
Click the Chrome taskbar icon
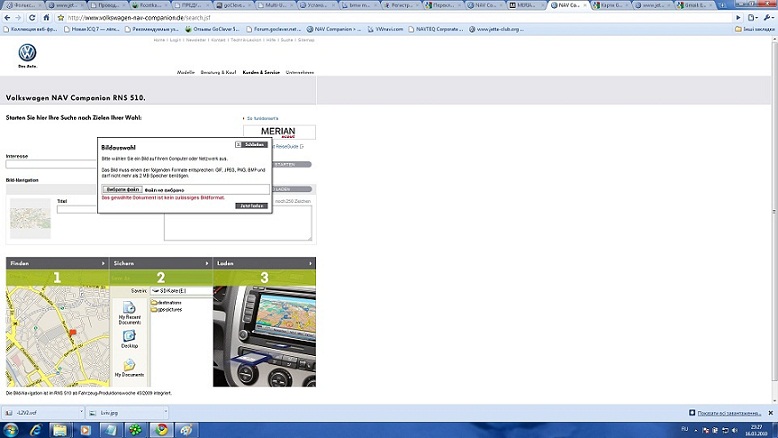pos(161,430)
